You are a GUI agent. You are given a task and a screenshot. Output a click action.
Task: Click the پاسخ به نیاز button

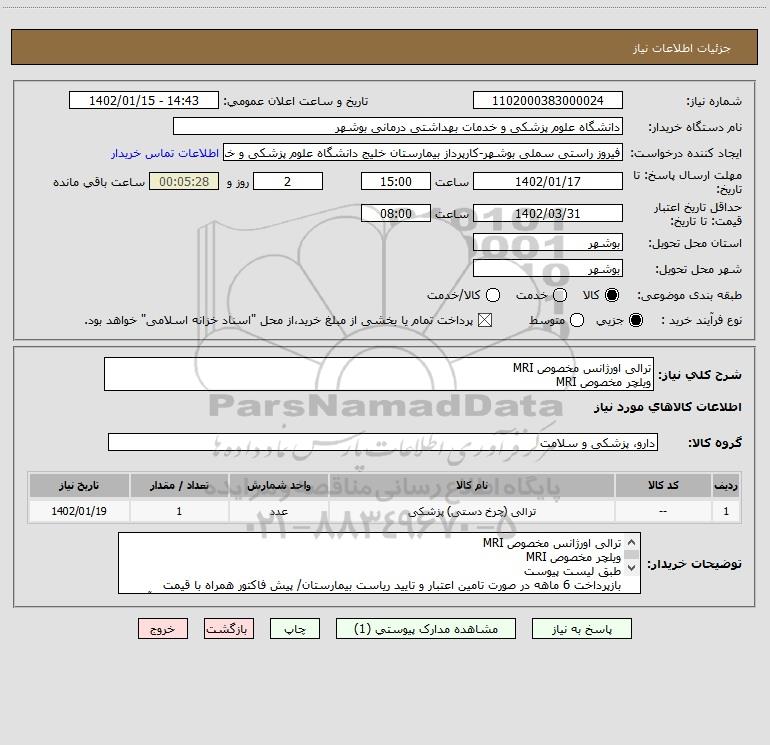coord(581,629)
